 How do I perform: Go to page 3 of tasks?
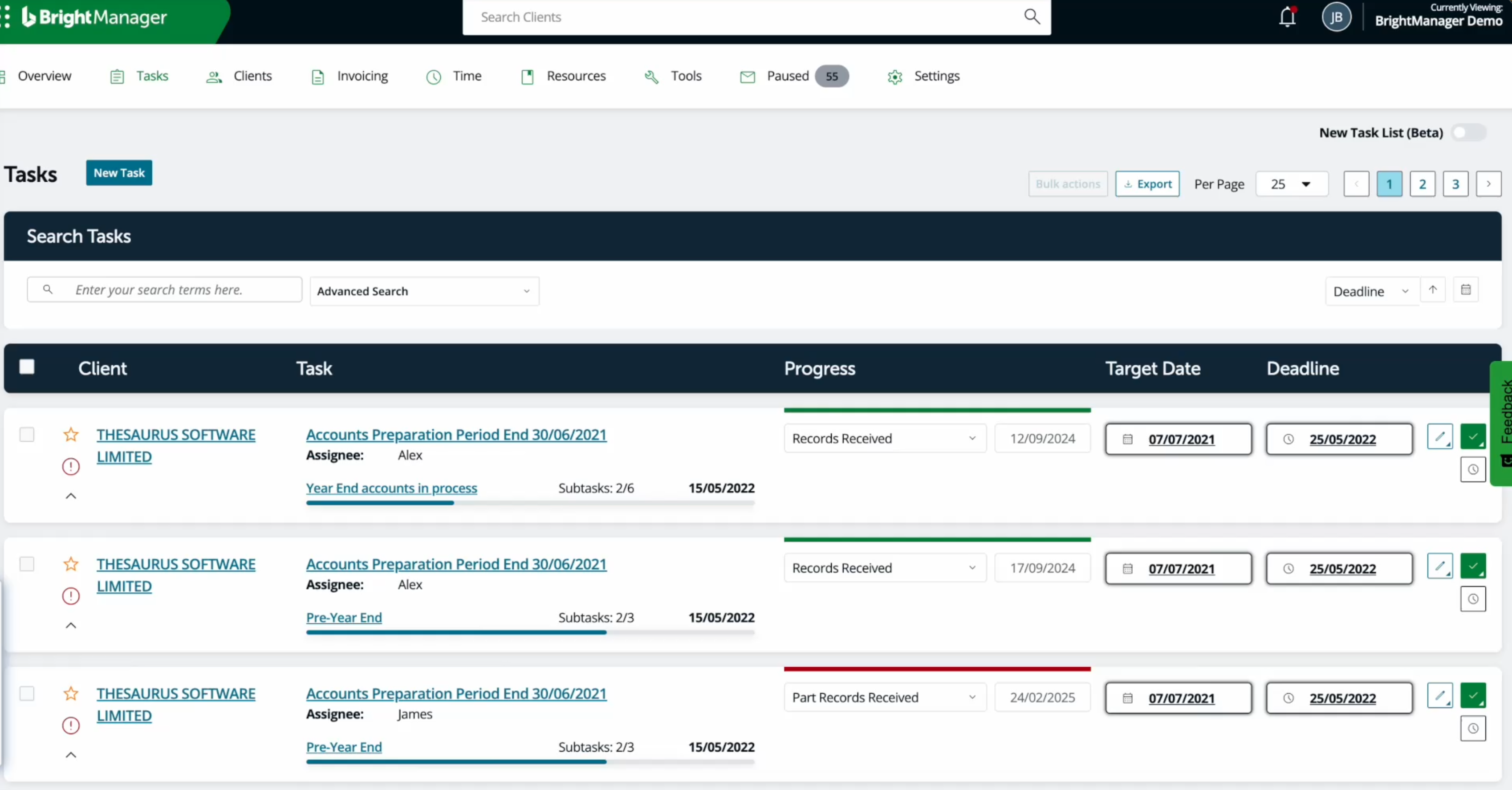tap(1455, 184)
